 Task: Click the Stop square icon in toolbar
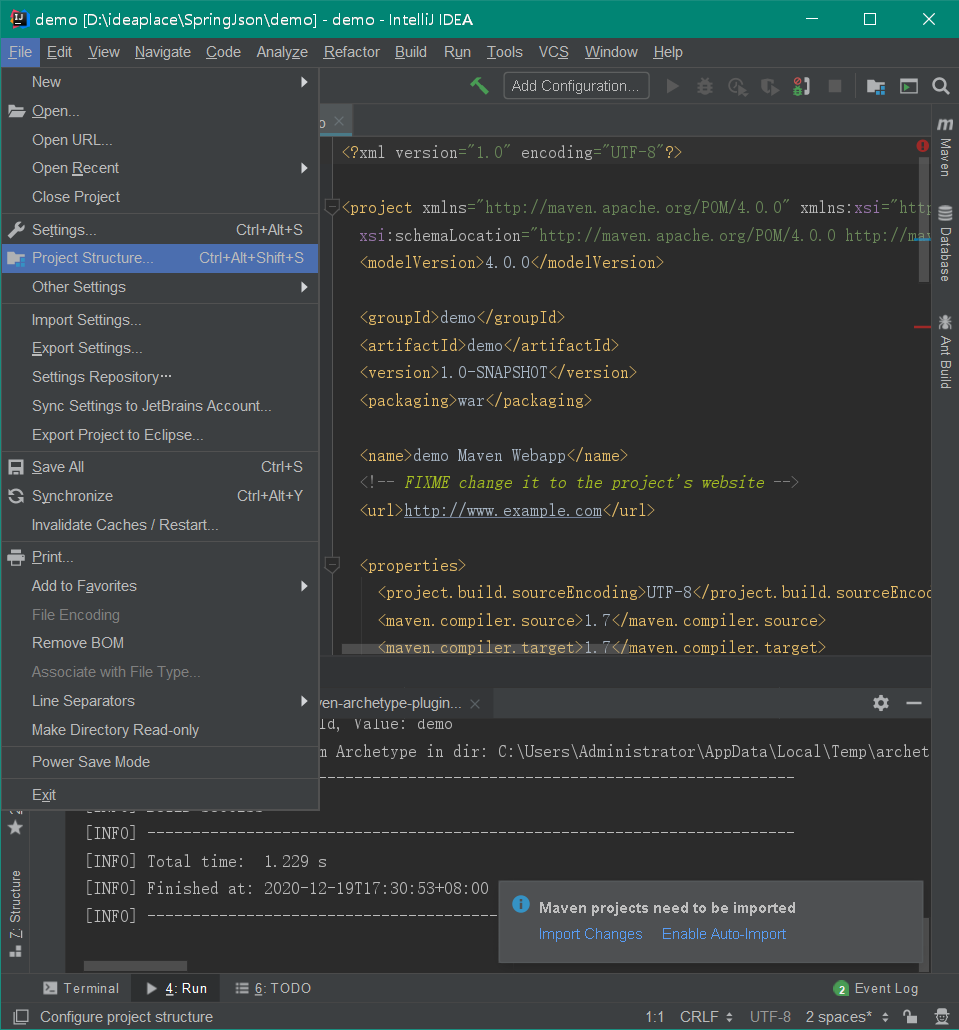835,86
